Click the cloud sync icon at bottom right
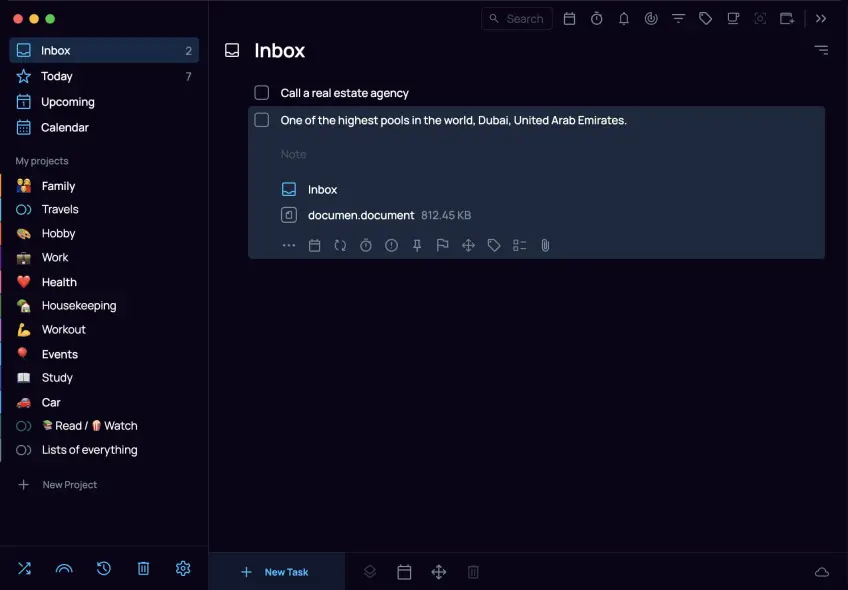The height and width of the screenshot is (590, 848). point(822,572)
